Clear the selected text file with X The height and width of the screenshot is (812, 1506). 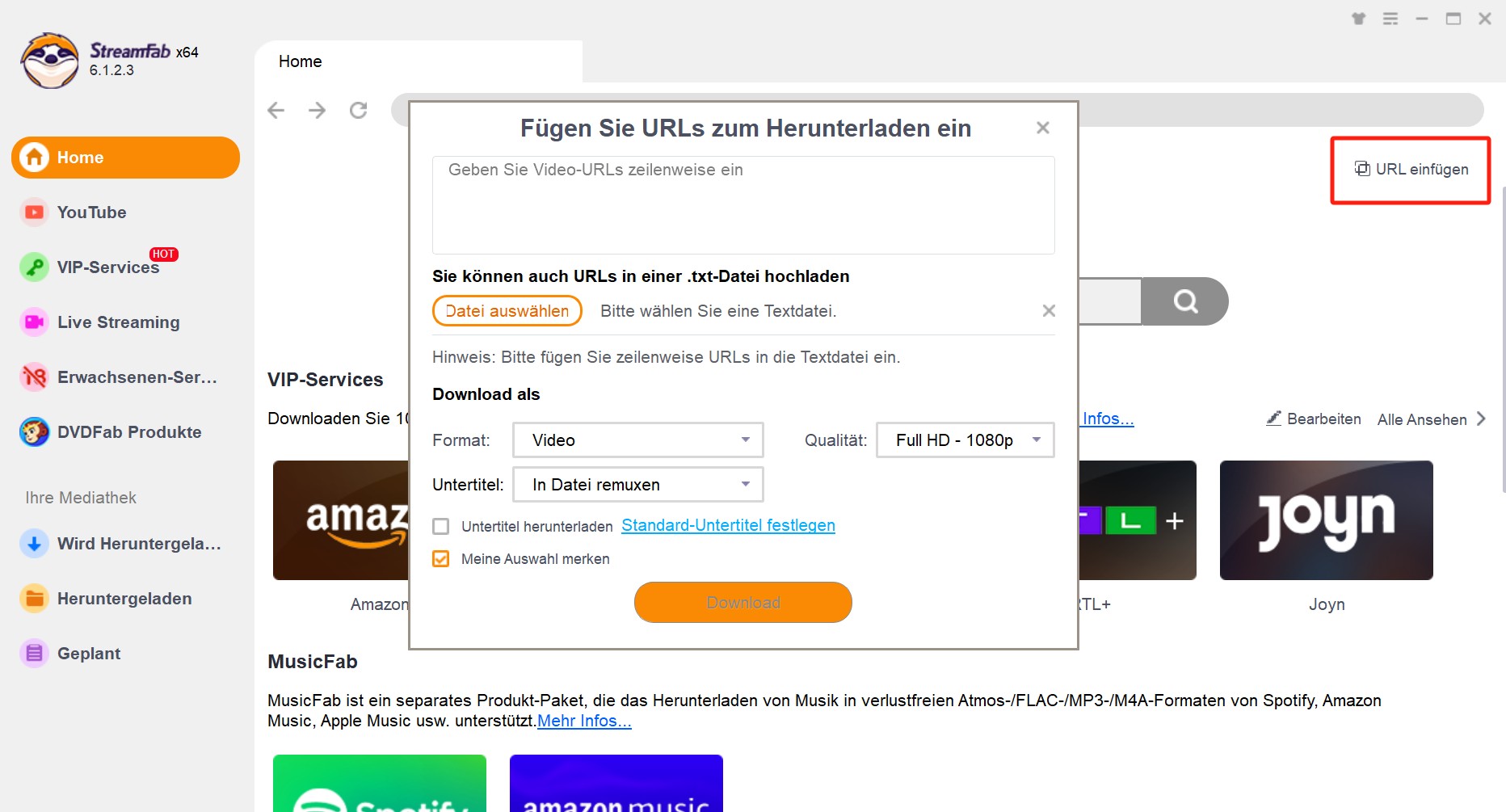1049,311
